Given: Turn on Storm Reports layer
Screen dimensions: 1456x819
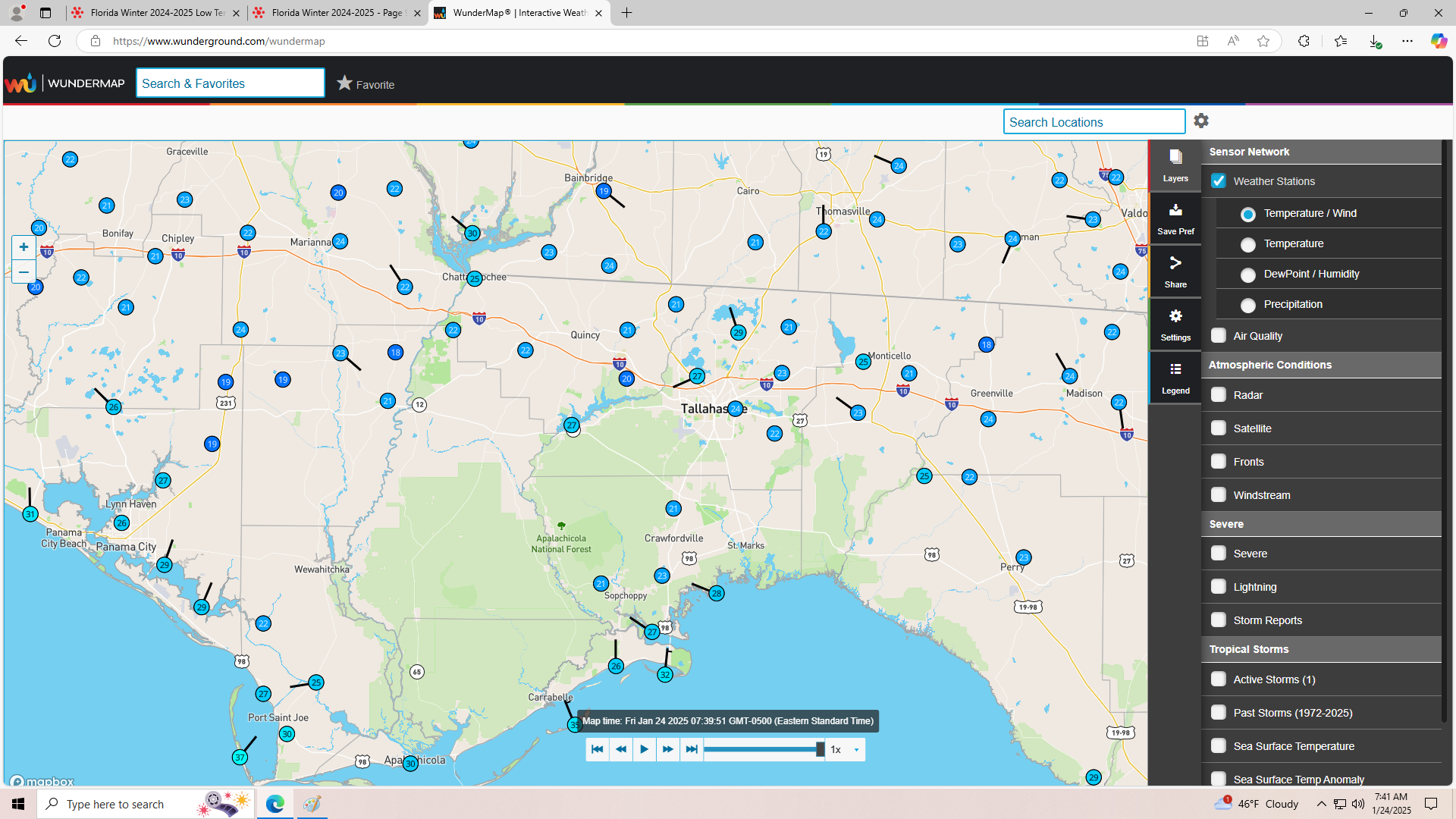Looking at the screenshot, I should point(1219,620).
